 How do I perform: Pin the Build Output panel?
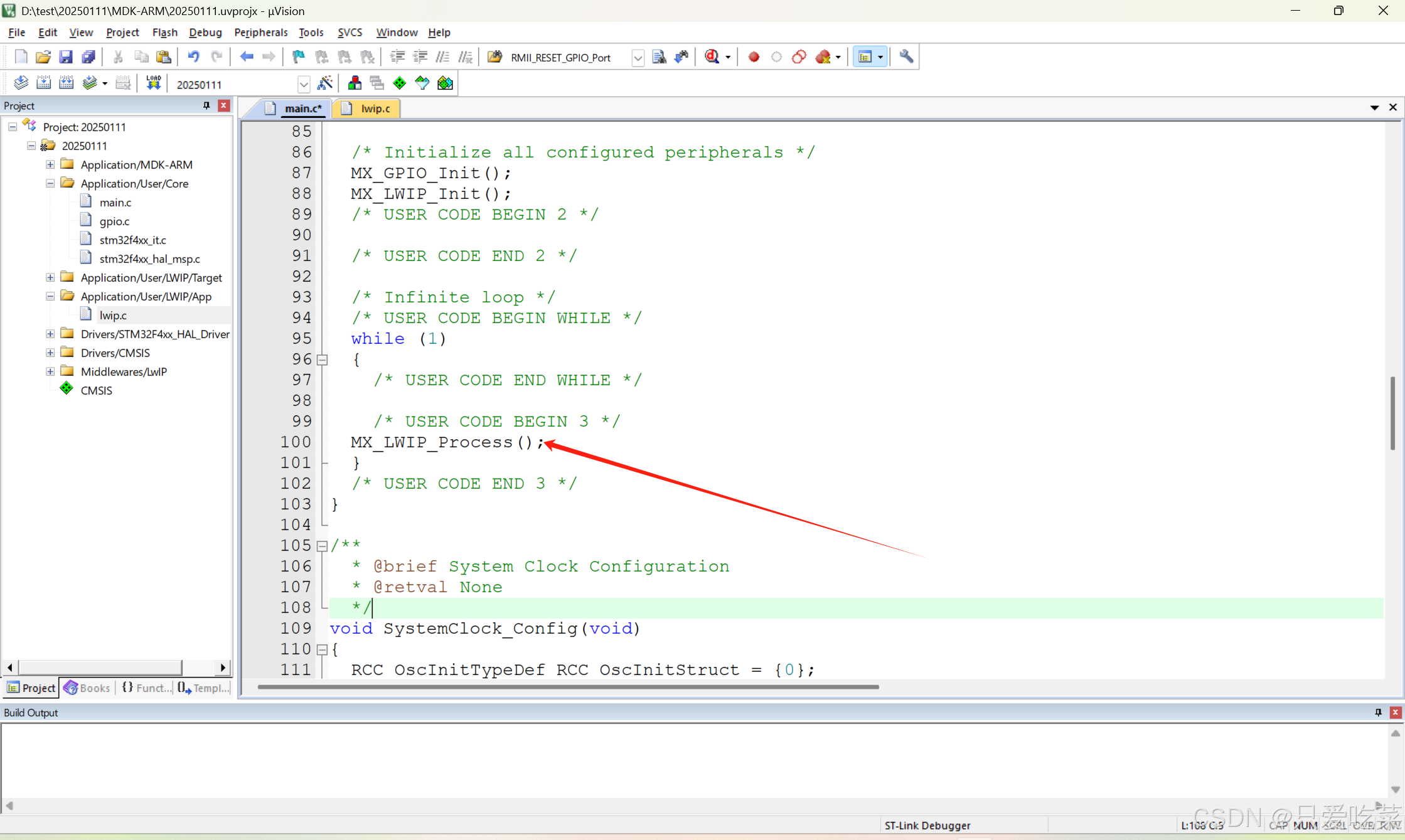[x=1378, y=712]
